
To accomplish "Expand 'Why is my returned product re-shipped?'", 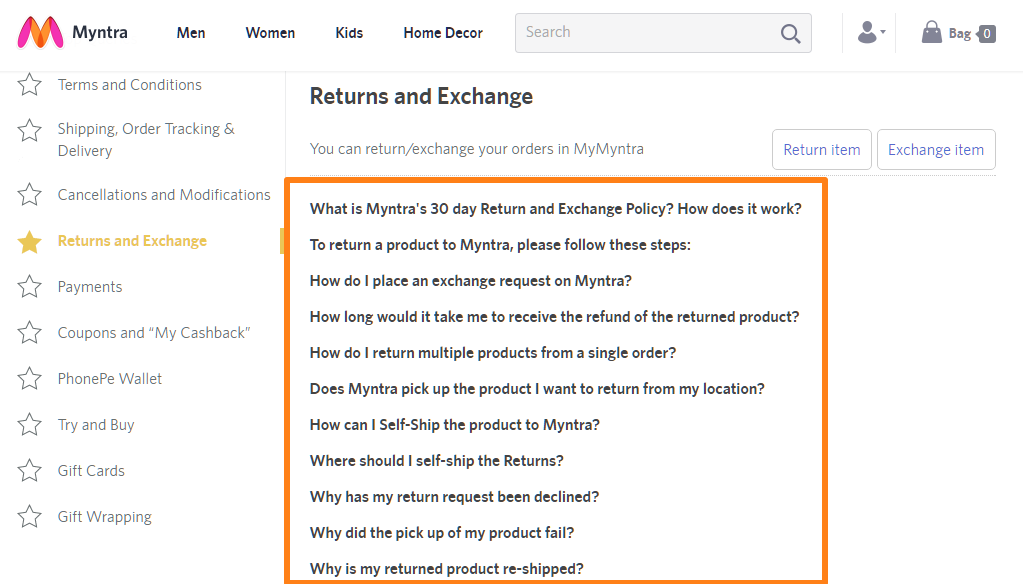I will (x=446, y=568).
